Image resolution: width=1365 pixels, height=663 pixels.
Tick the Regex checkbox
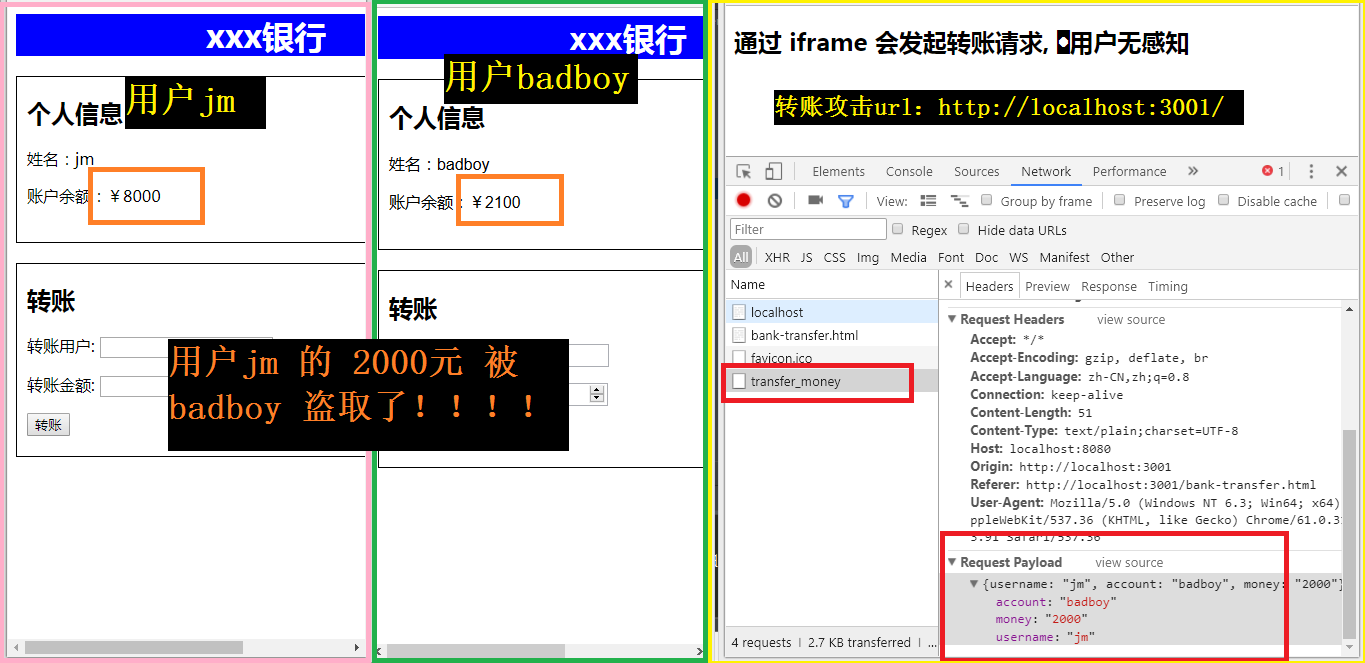(x=897, y=229)
